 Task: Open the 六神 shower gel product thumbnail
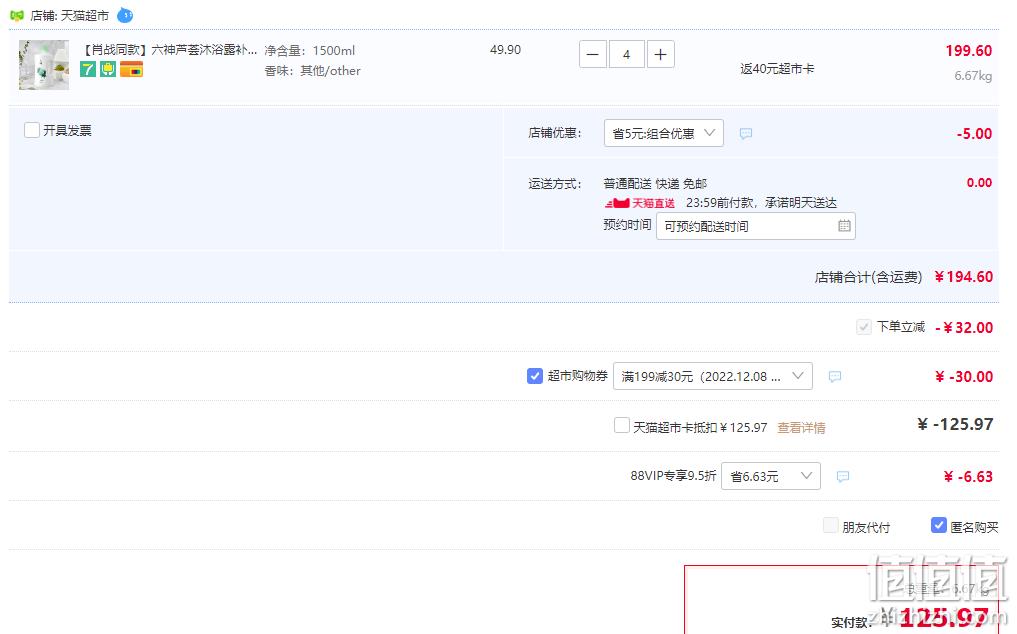point(43,65)
